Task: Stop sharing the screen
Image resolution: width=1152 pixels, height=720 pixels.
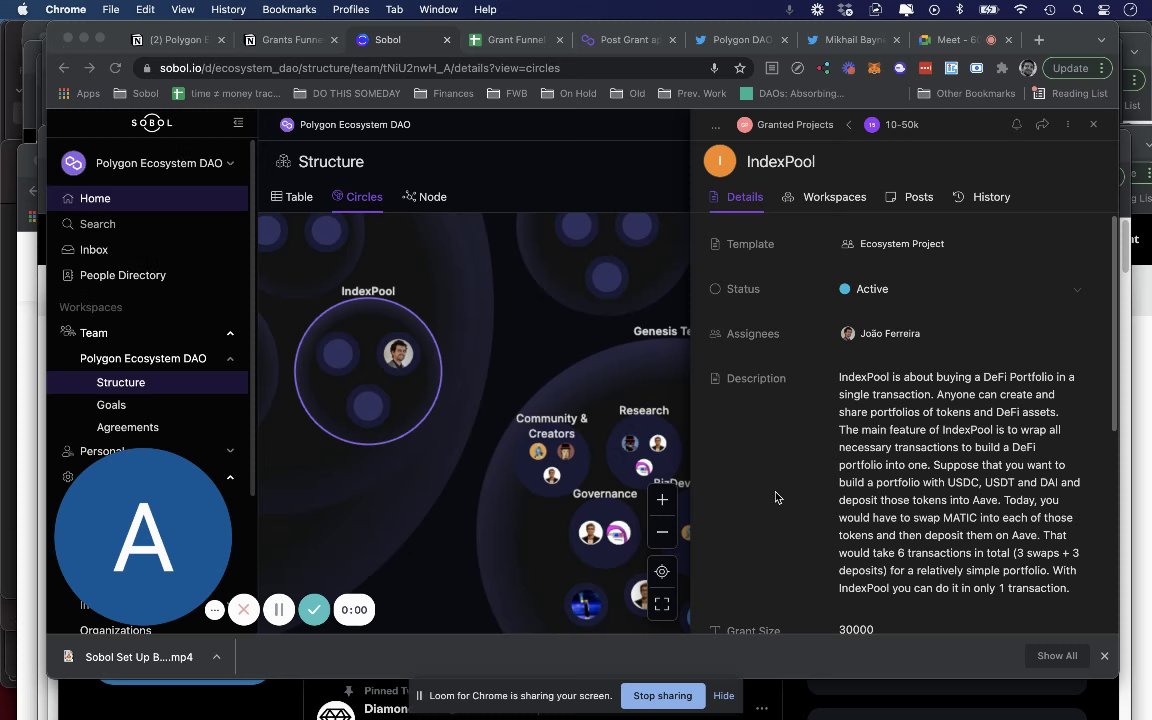Action: click(663, 696)
